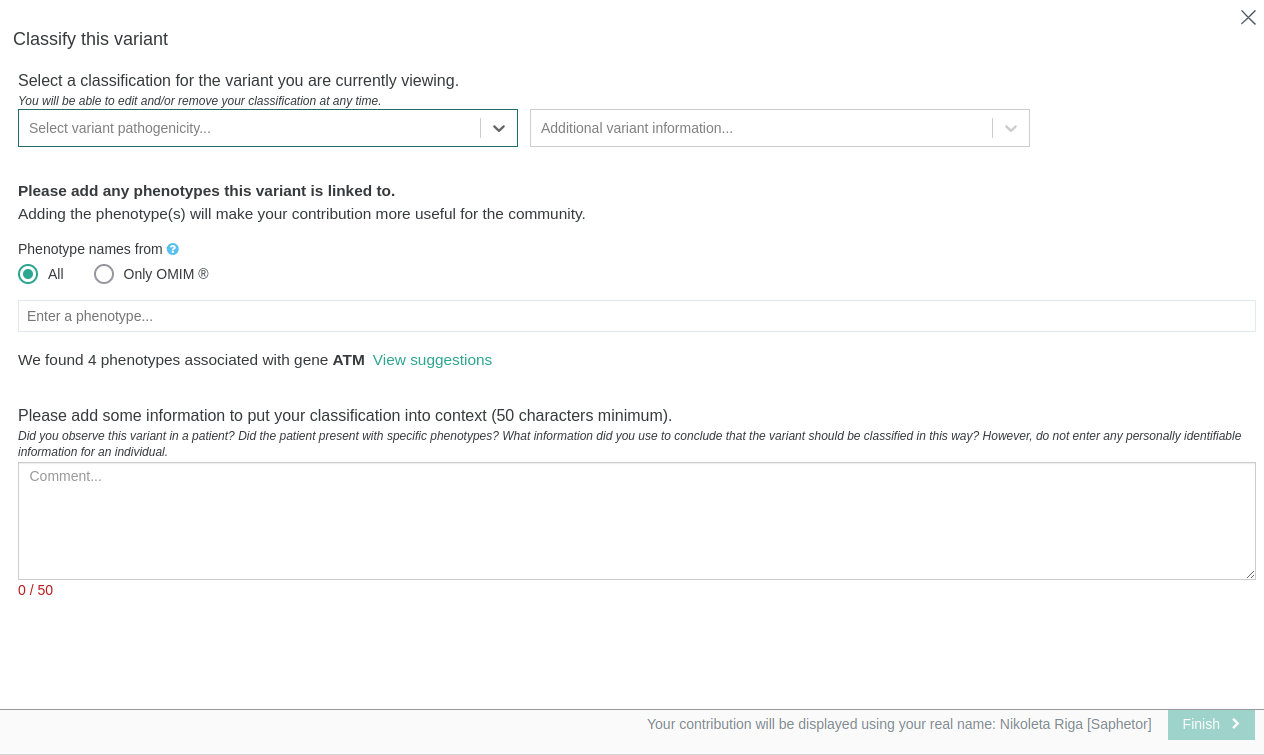This screenshot has height=755, width=1264.
Task: Focus the Enter a phenotype input
Action: 636,316
